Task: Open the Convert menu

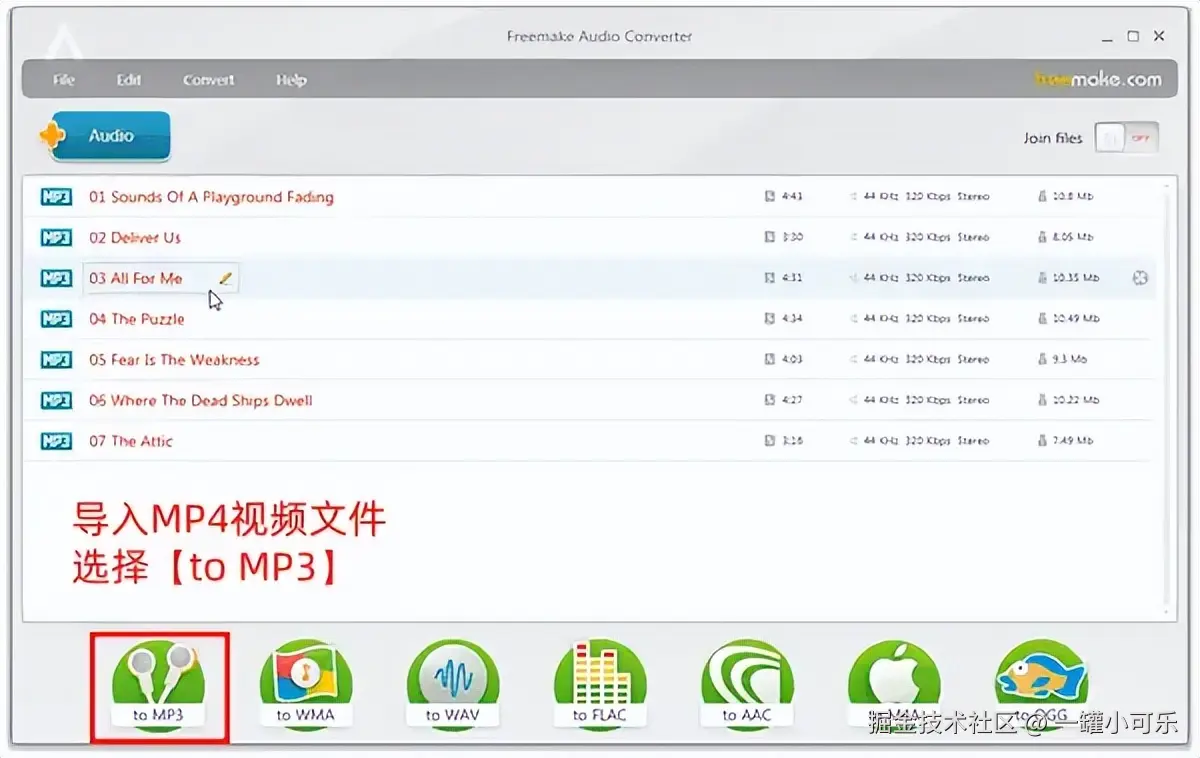Action: (209, 80)
